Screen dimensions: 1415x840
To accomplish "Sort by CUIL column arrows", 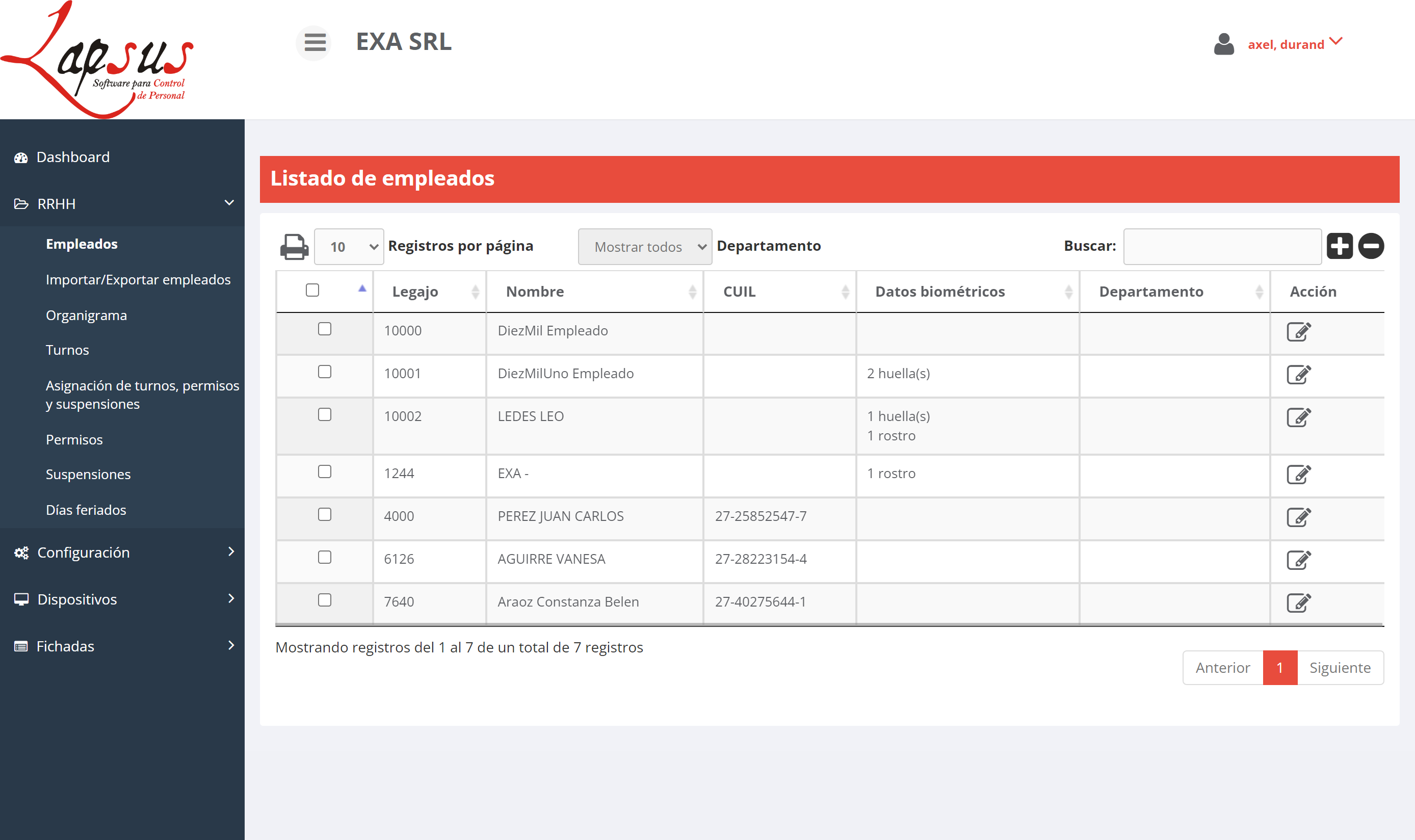I will (x=845, y=292).
